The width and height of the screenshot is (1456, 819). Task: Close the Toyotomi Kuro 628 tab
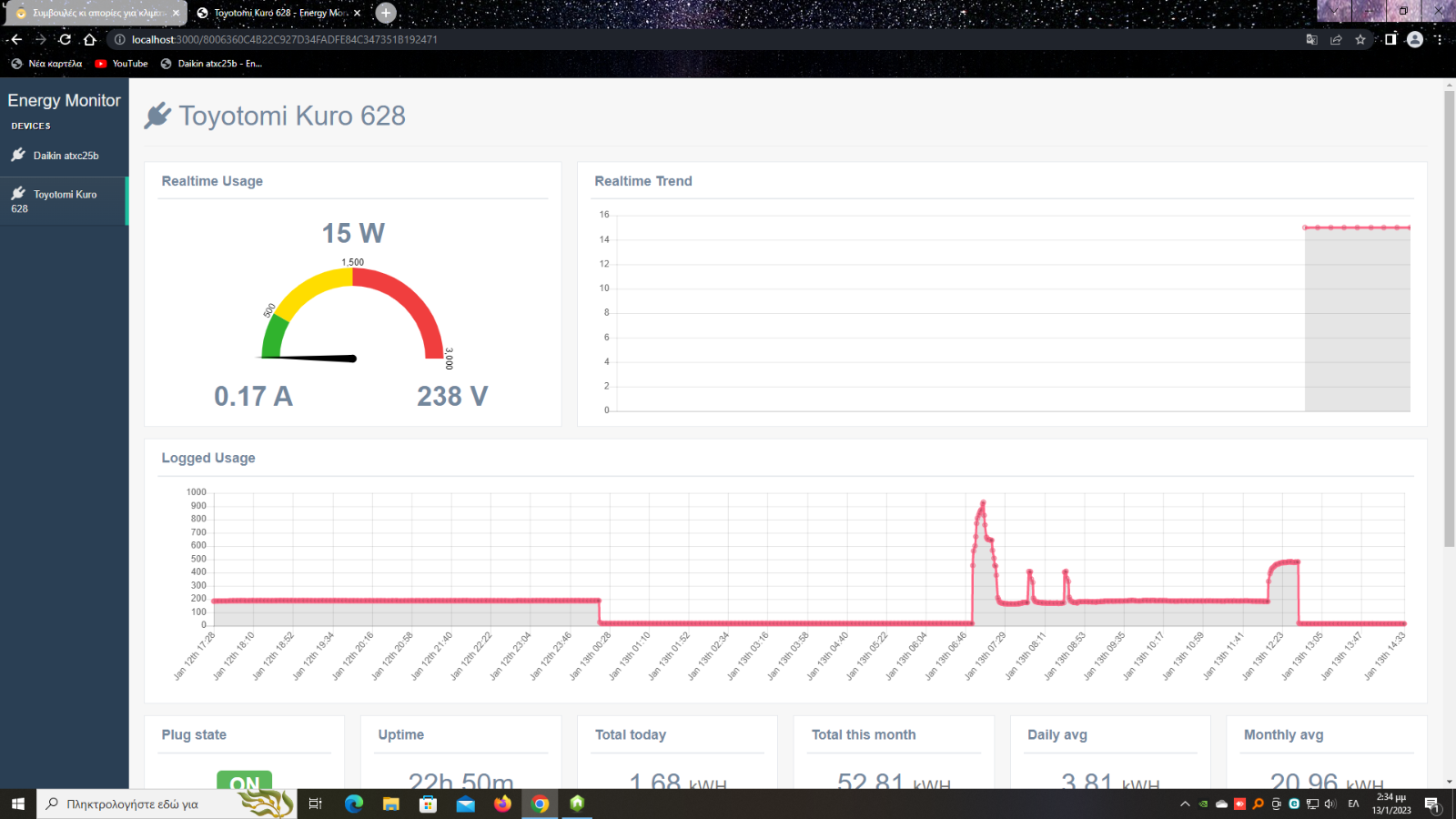click(357, 13)
